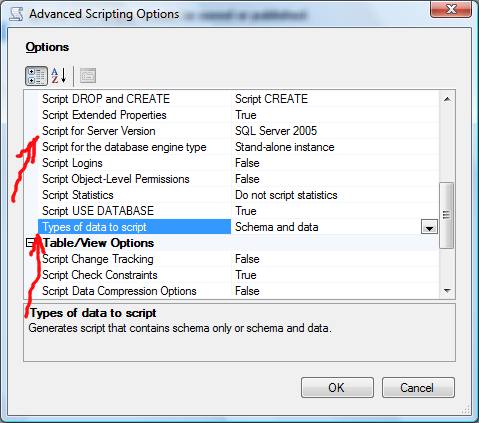Confirm settings with the OK button
The image size is (479, 423).
337,387
